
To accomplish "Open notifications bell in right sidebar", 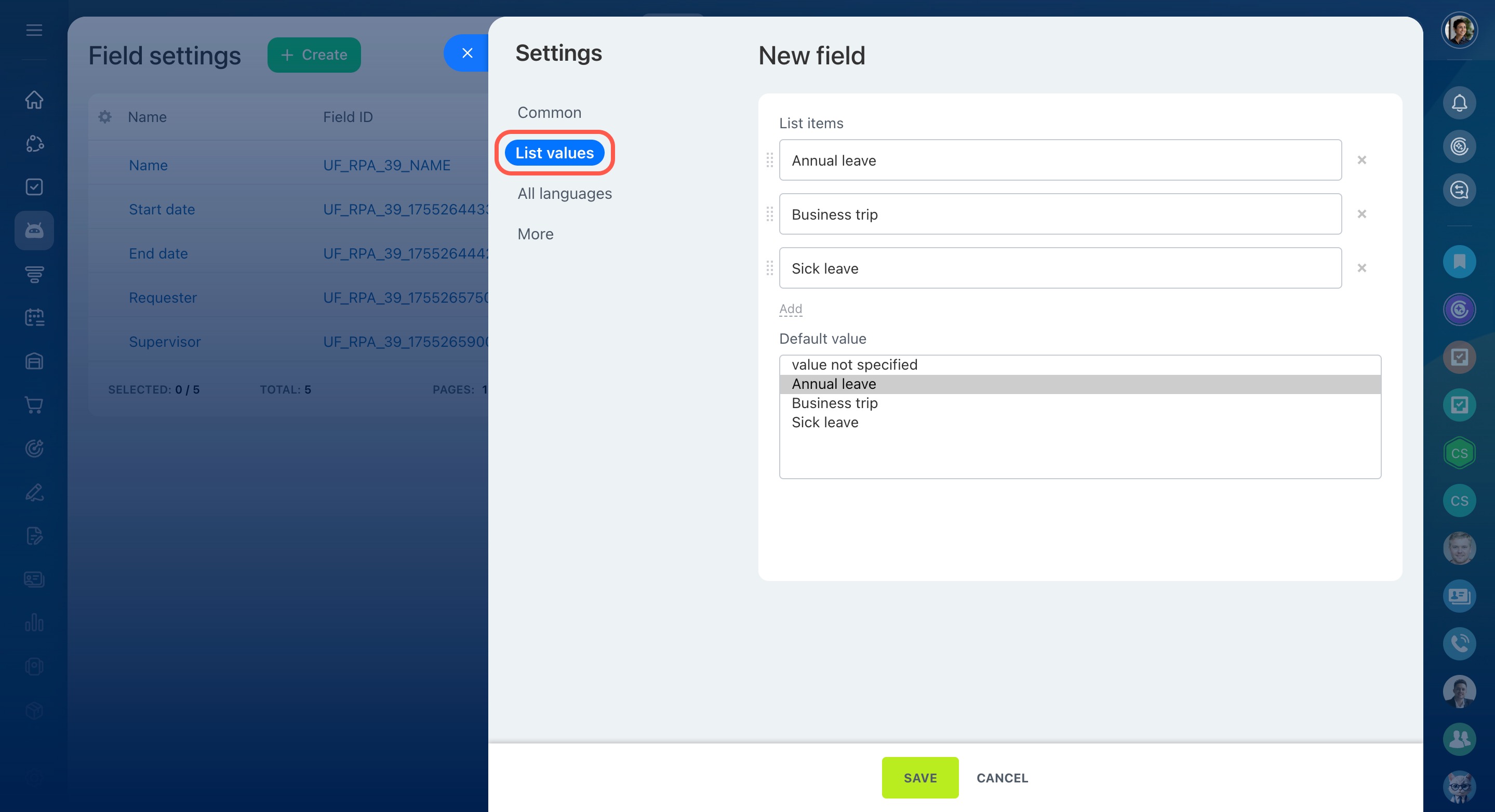I will pyautogui.click(x=1459, y=103).
